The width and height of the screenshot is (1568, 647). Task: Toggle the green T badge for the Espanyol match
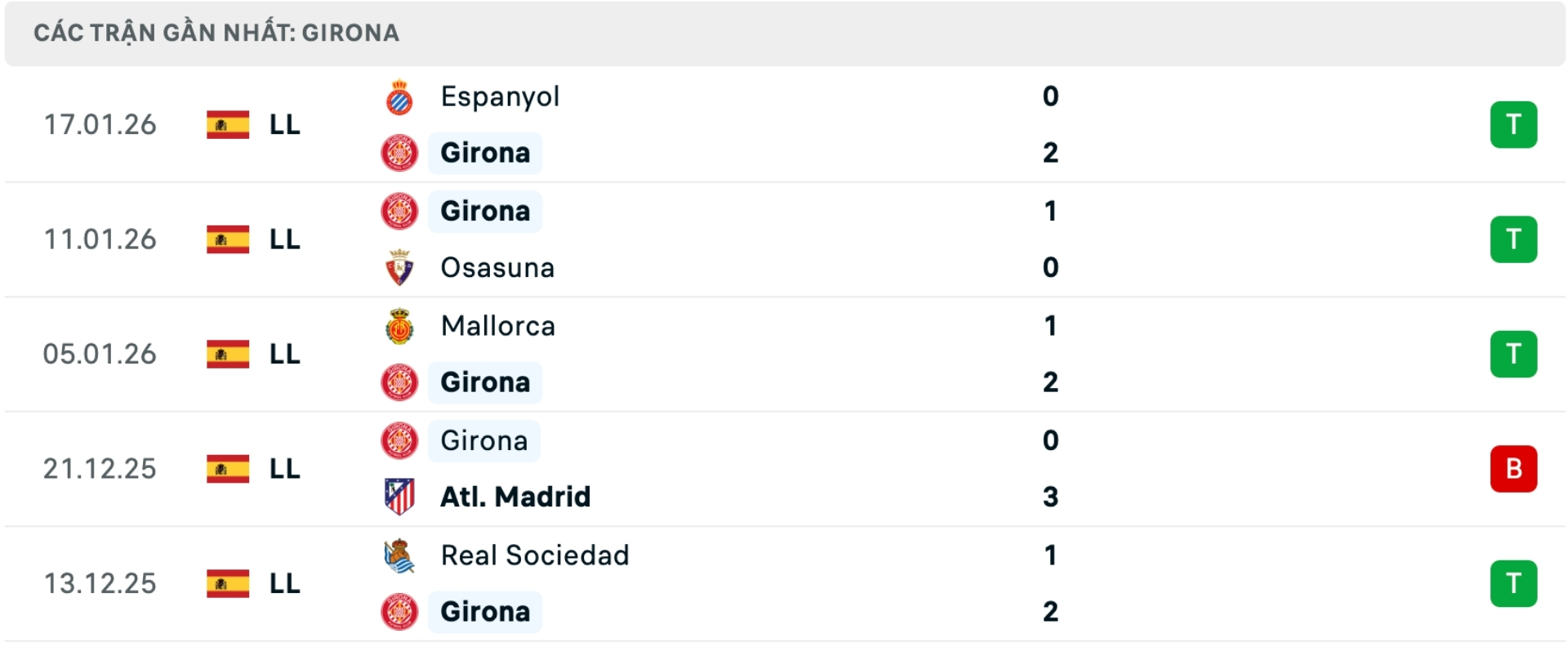[1514, 124]
